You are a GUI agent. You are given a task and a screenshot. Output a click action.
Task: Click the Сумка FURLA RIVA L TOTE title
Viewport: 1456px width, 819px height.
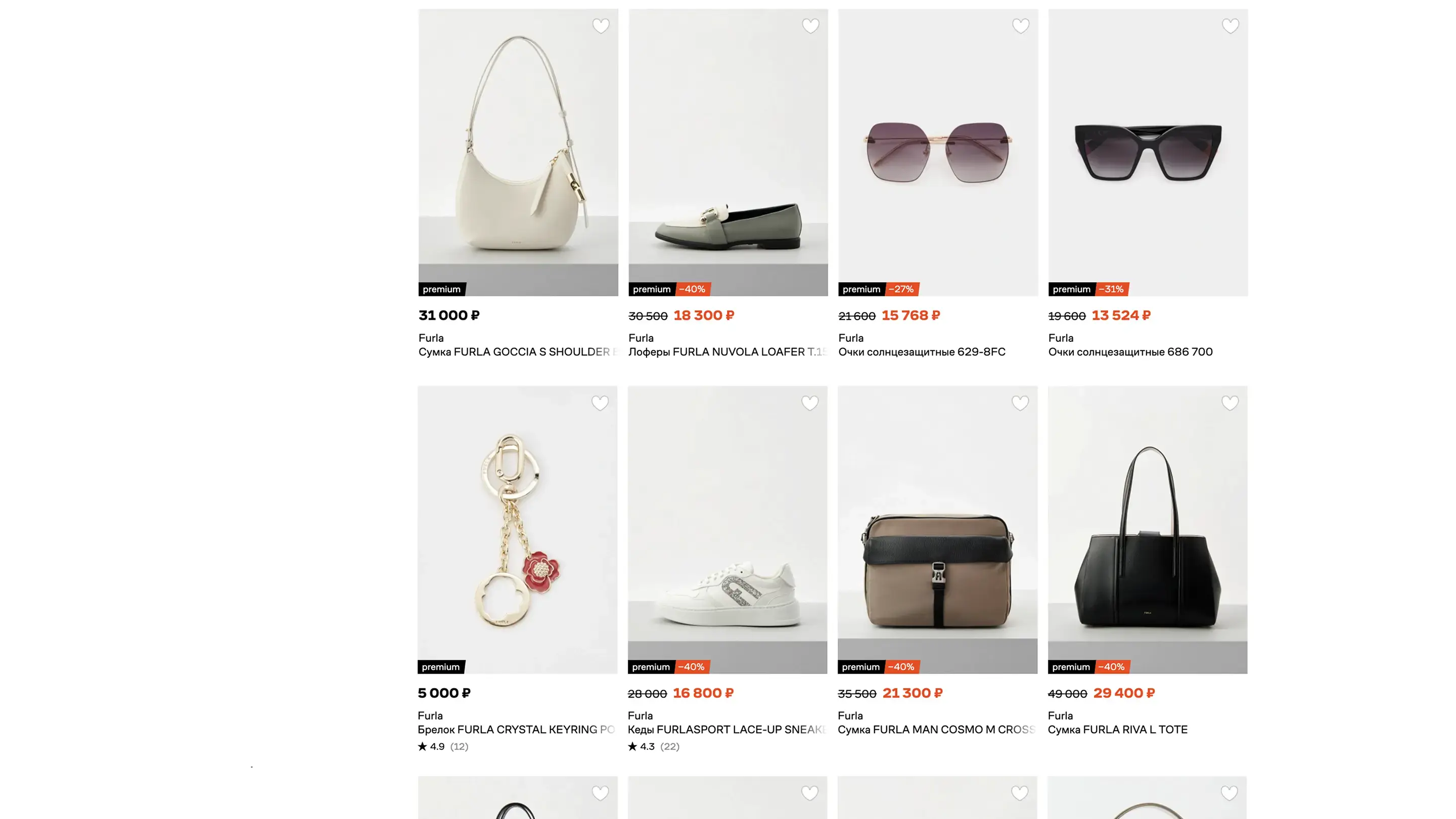1117,730
